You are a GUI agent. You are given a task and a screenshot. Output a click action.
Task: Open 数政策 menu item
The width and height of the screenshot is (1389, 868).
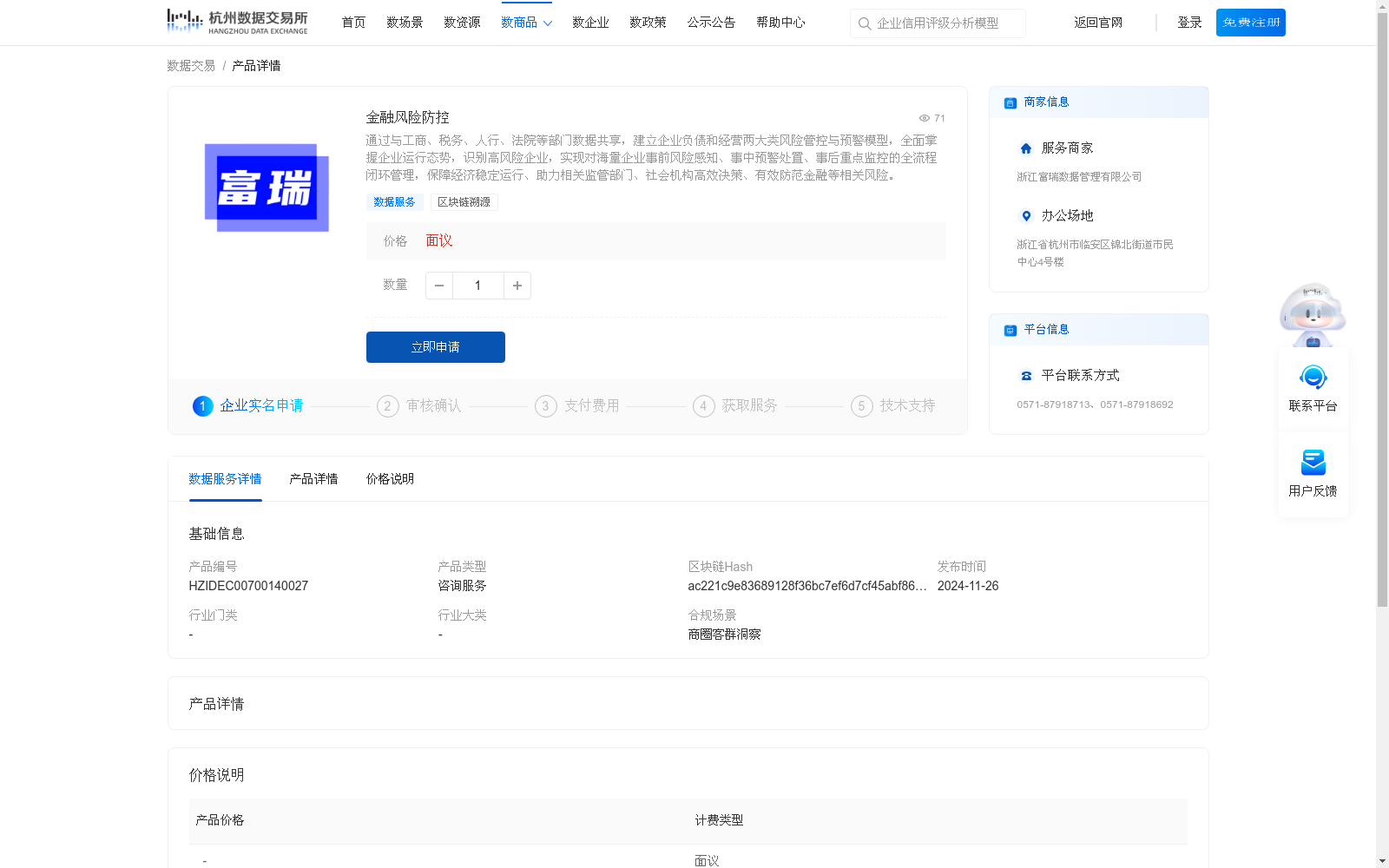[x=648, y=23]
